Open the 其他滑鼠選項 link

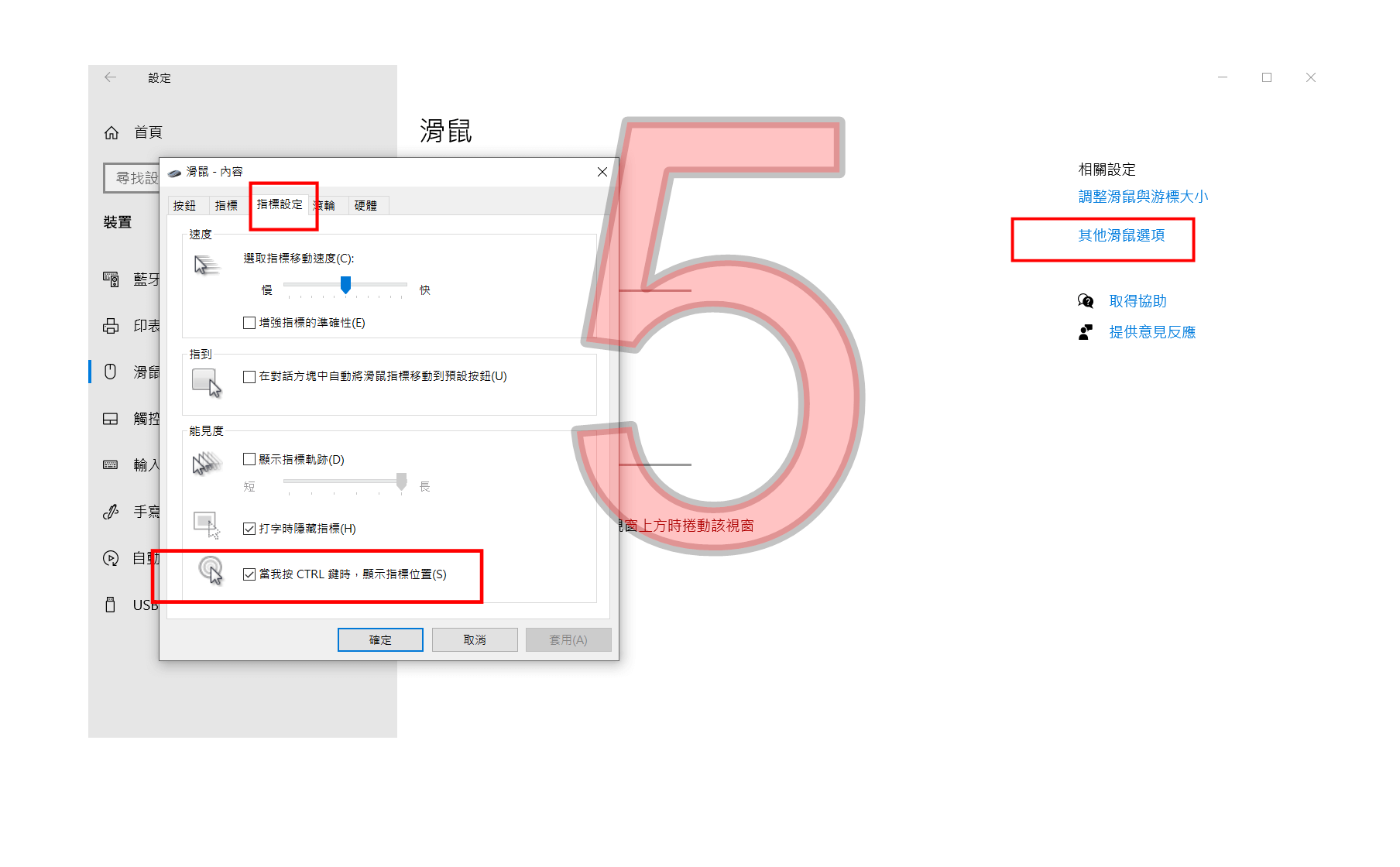coord(1121,235)
